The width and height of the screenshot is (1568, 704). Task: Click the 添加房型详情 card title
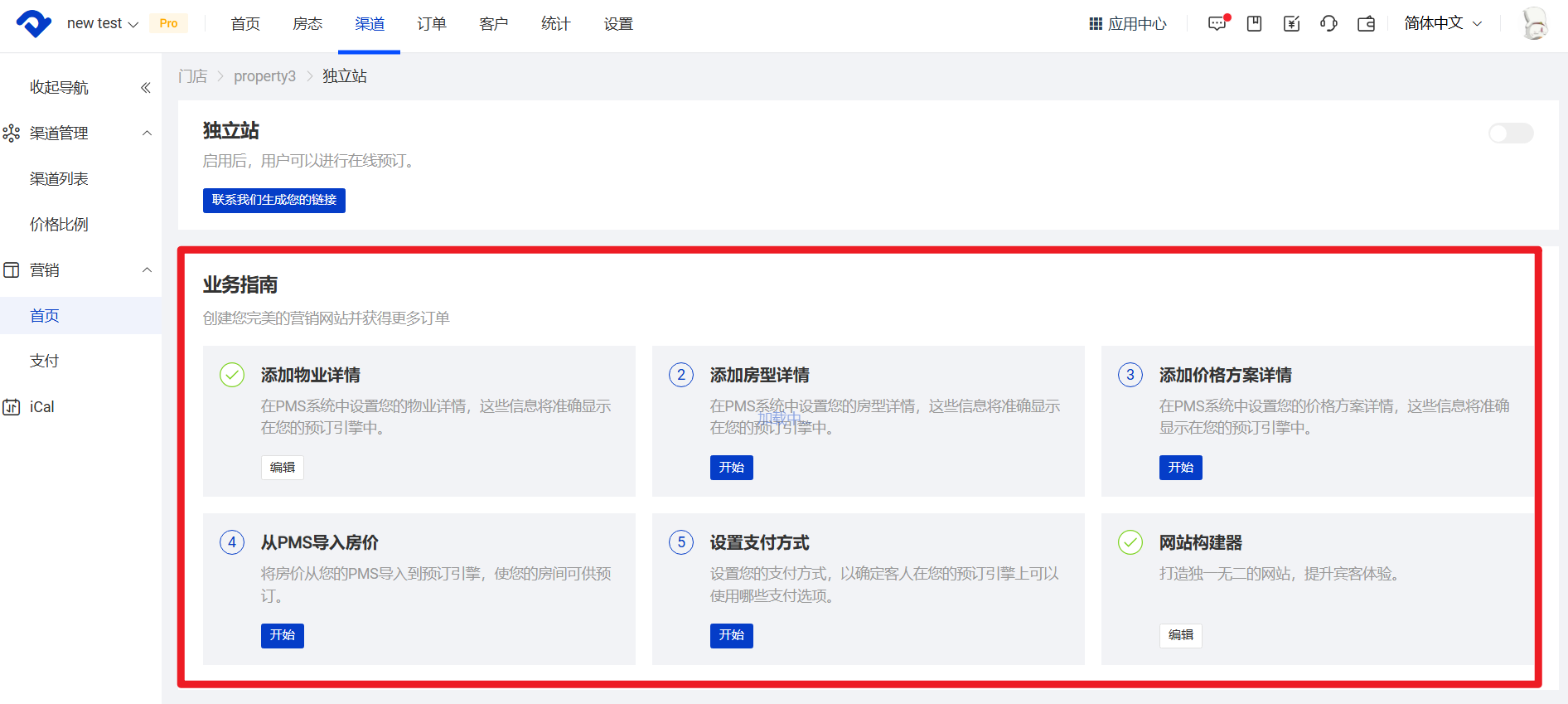(x=760, y=376)
